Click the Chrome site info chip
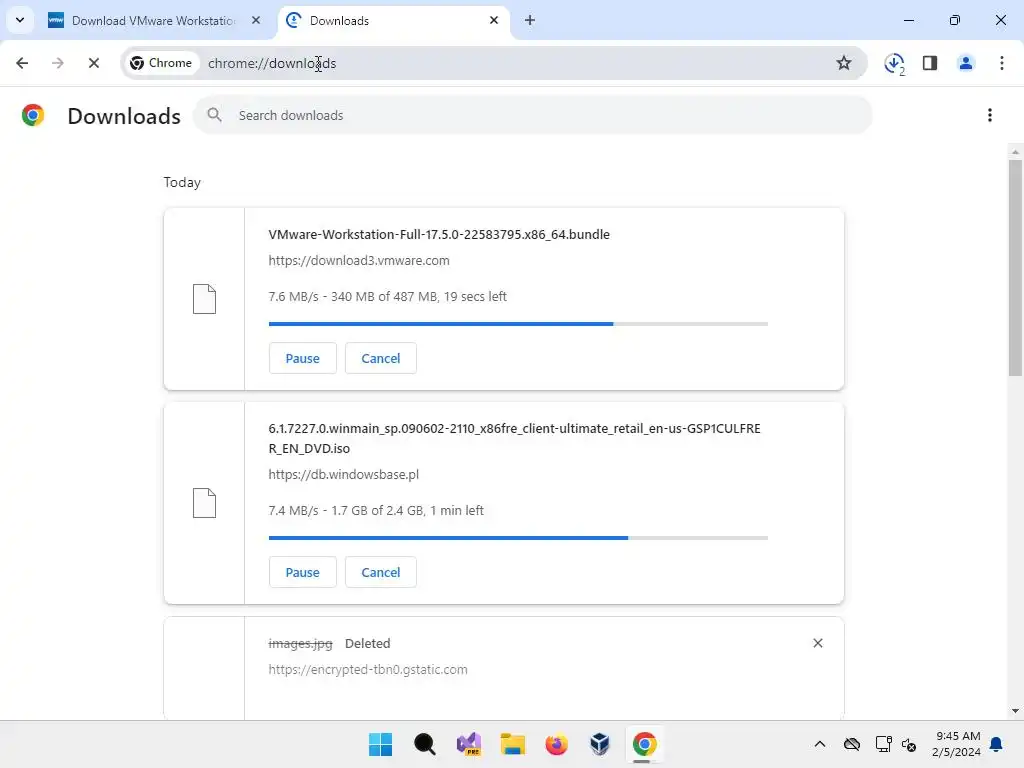The width and height of the screenshot is (1024, 768). coord(161,63)
